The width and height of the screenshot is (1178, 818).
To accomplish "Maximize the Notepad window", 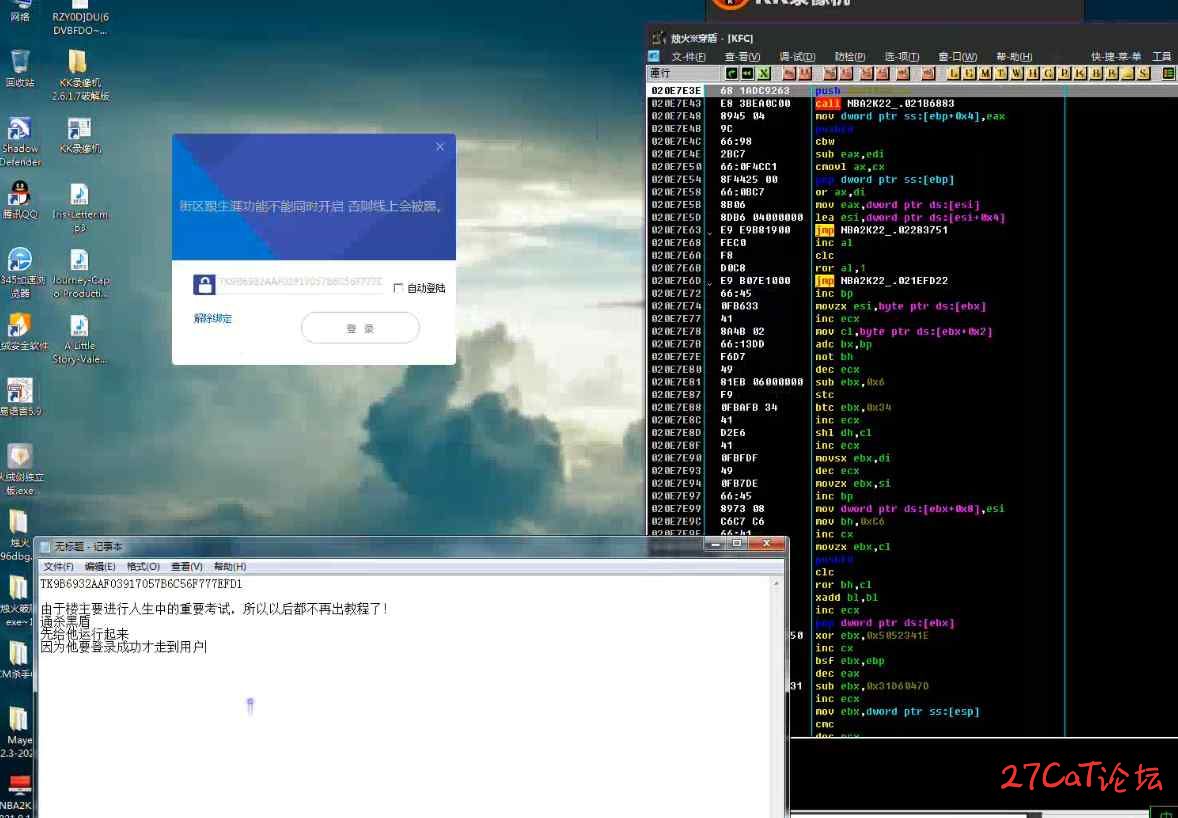I will 737,543.
